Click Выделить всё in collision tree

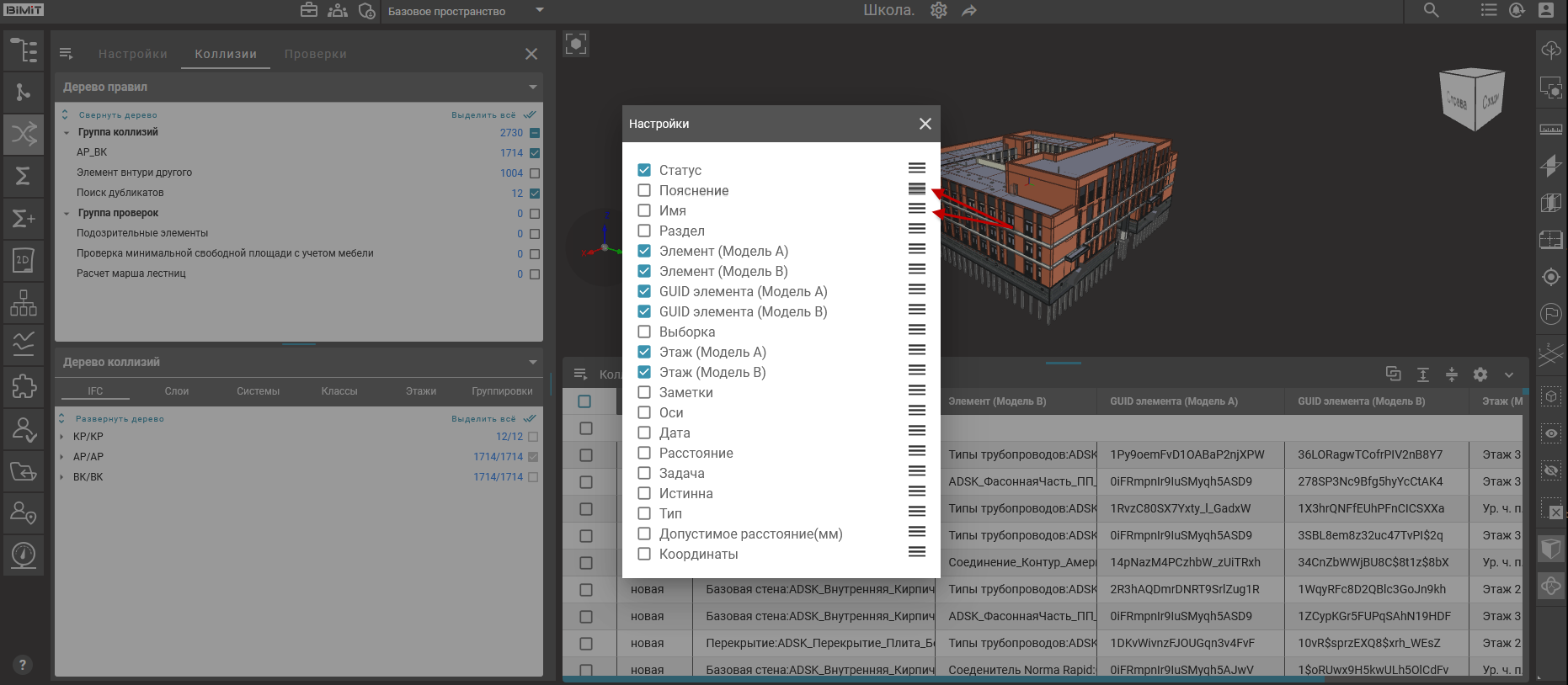[483, 419]
